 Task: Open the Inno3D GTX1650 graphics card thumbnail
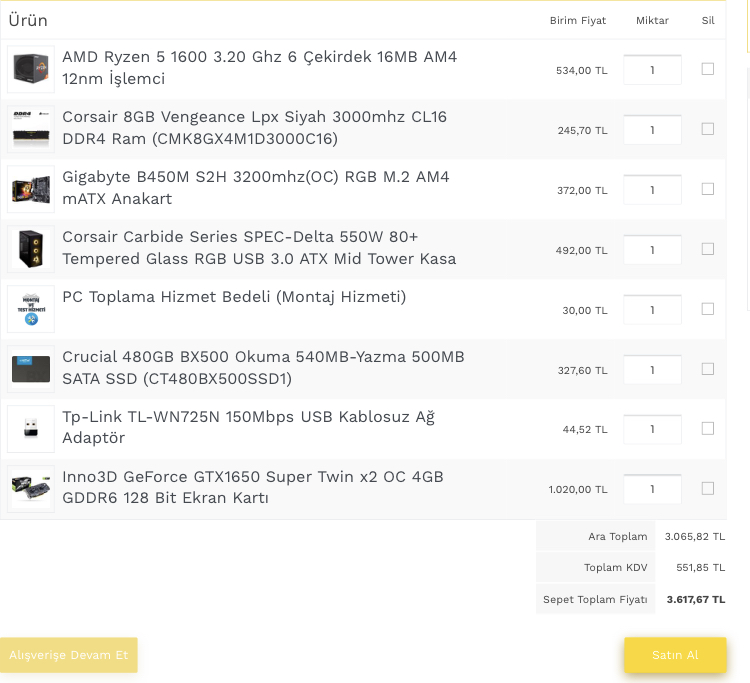[x=31, y=489]
